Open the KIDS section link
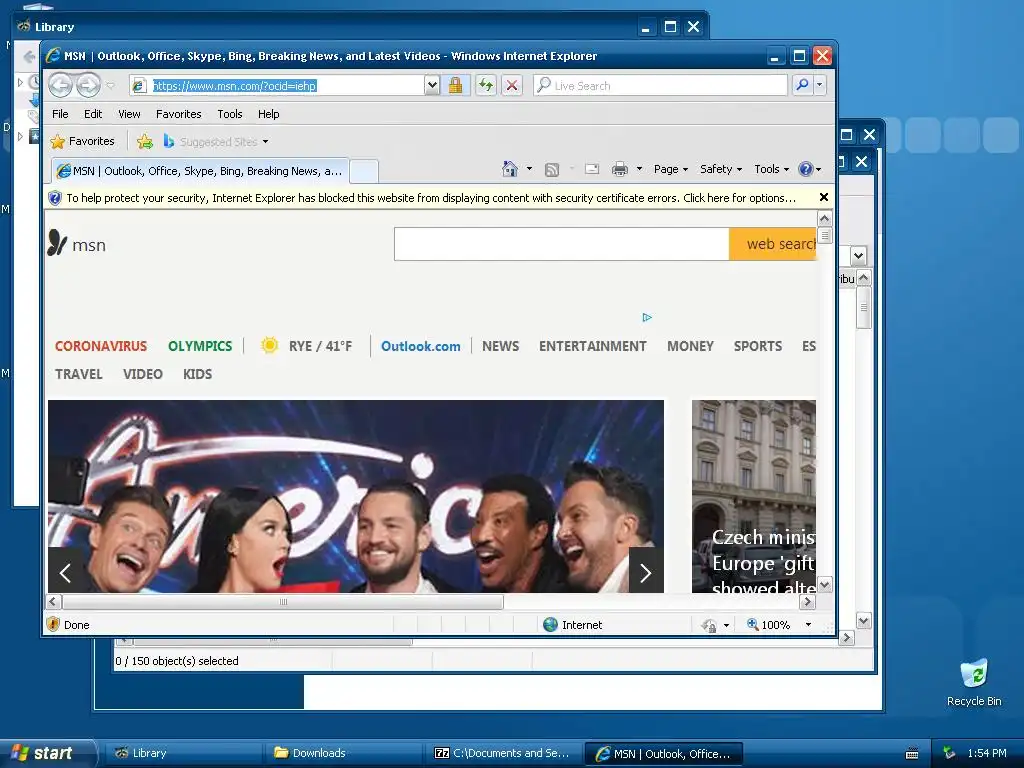Image resolution: width=1024 pixels, height=768 pixels. (197, 374)
